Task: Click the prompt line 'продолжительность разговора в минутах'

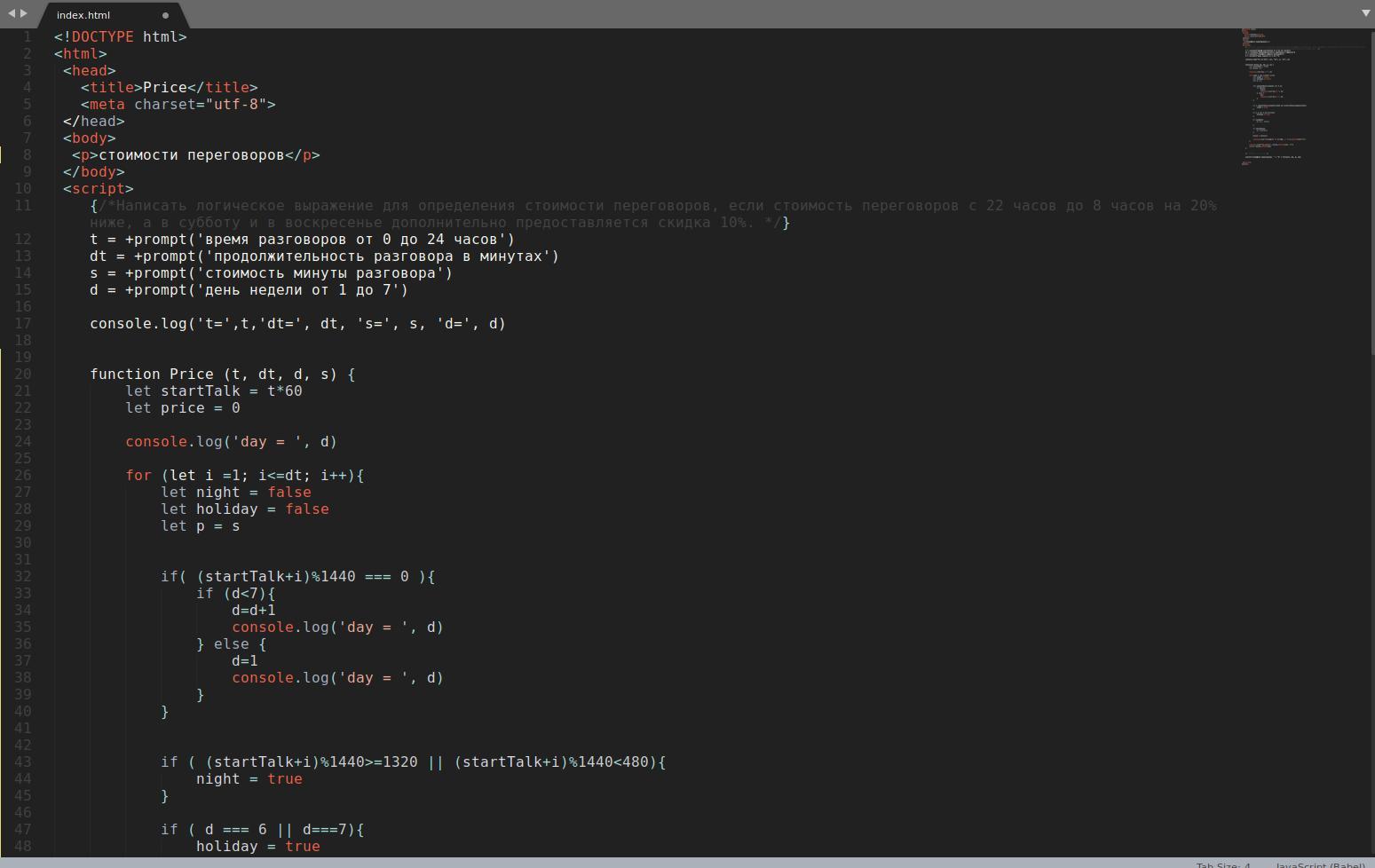Action: 324,256
